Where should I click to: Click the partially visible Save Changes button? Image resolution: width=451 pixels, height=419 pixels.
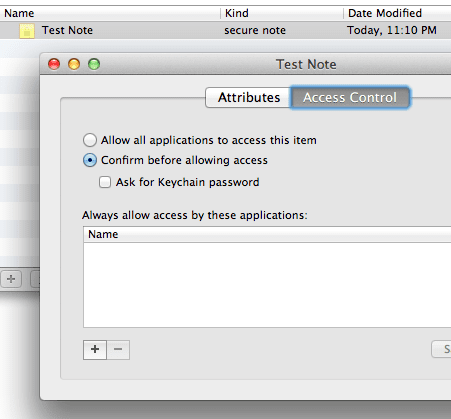tap(441, 349)
